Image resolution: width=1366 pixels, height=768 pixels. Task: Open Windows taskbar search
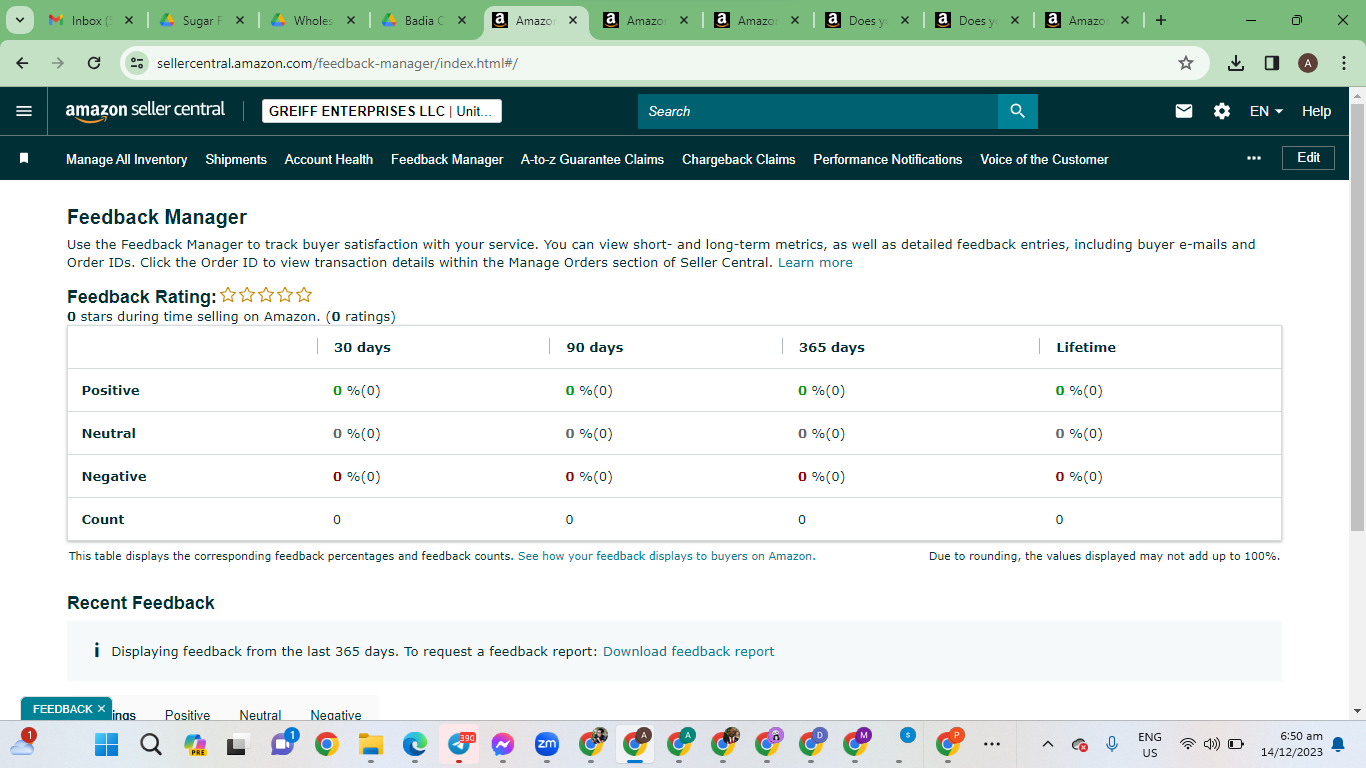pyautogui.click(x=151, y=744)
